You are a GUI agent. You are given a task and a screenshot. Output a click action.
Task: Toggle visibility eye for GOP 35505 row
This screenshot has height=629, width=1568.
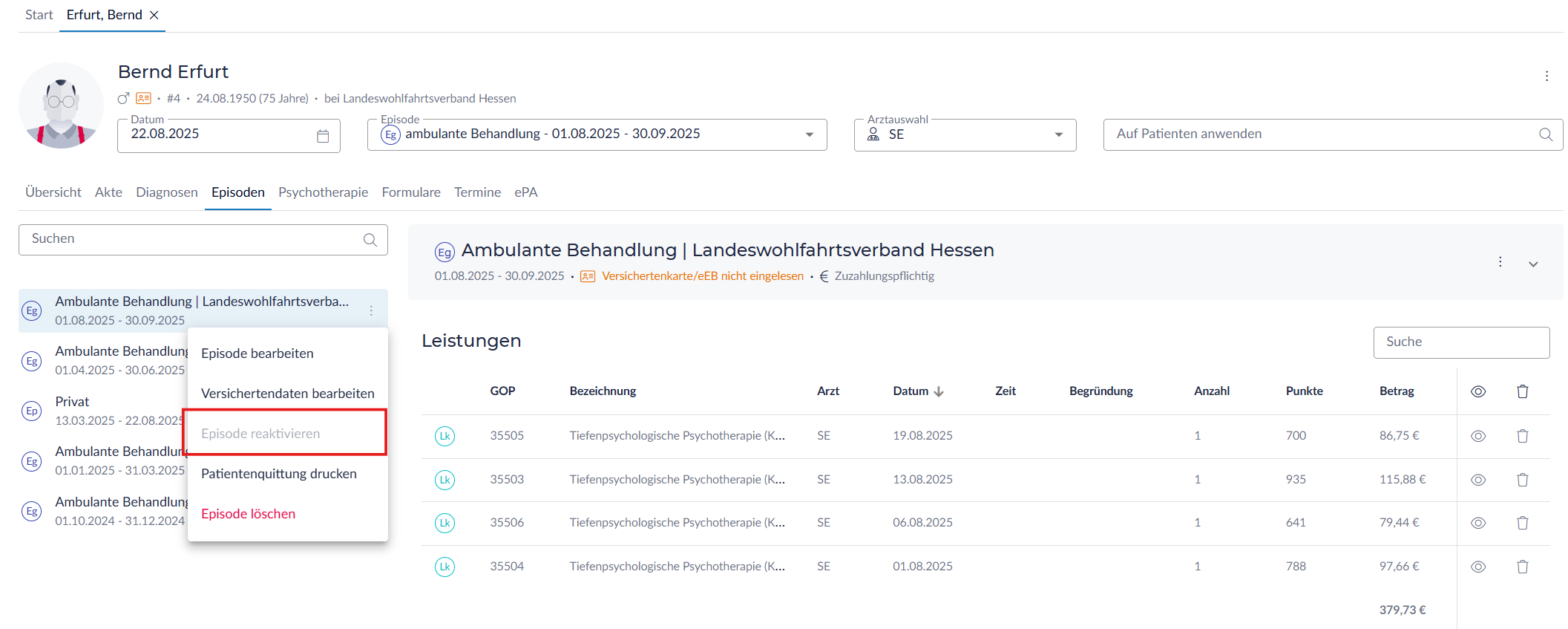(x=1477, y=436)
